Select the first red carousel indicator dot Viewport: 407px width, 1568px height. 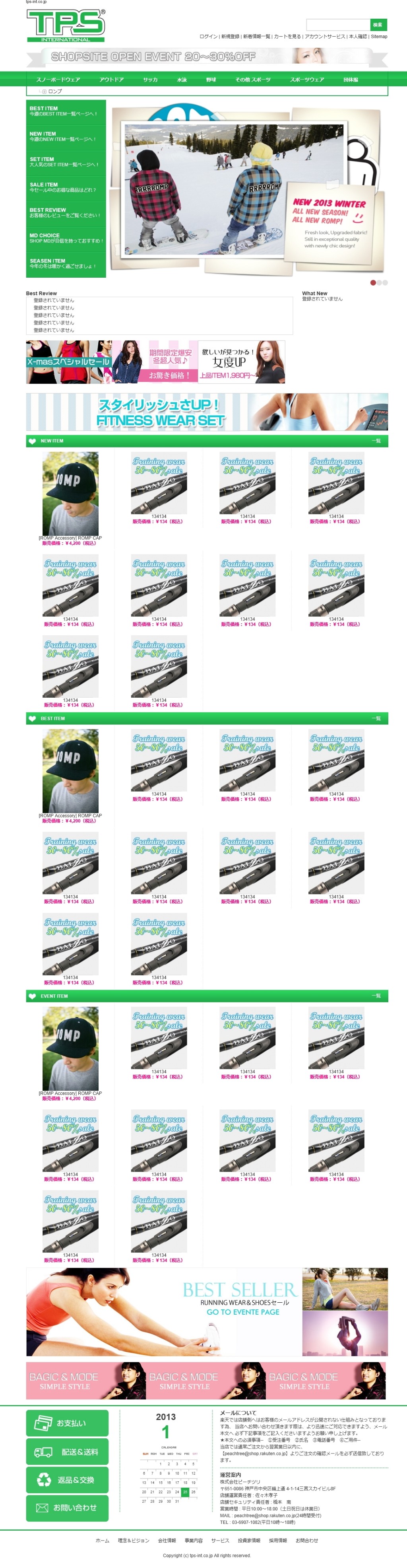(373, 282)
